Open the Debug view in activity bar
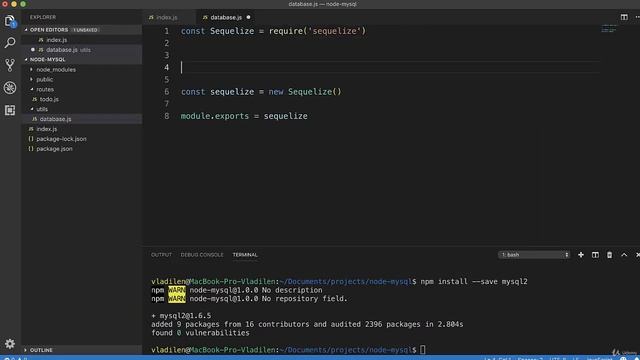Image resolution: width=640 pixels, height=360 pixels. click(10, 87)
